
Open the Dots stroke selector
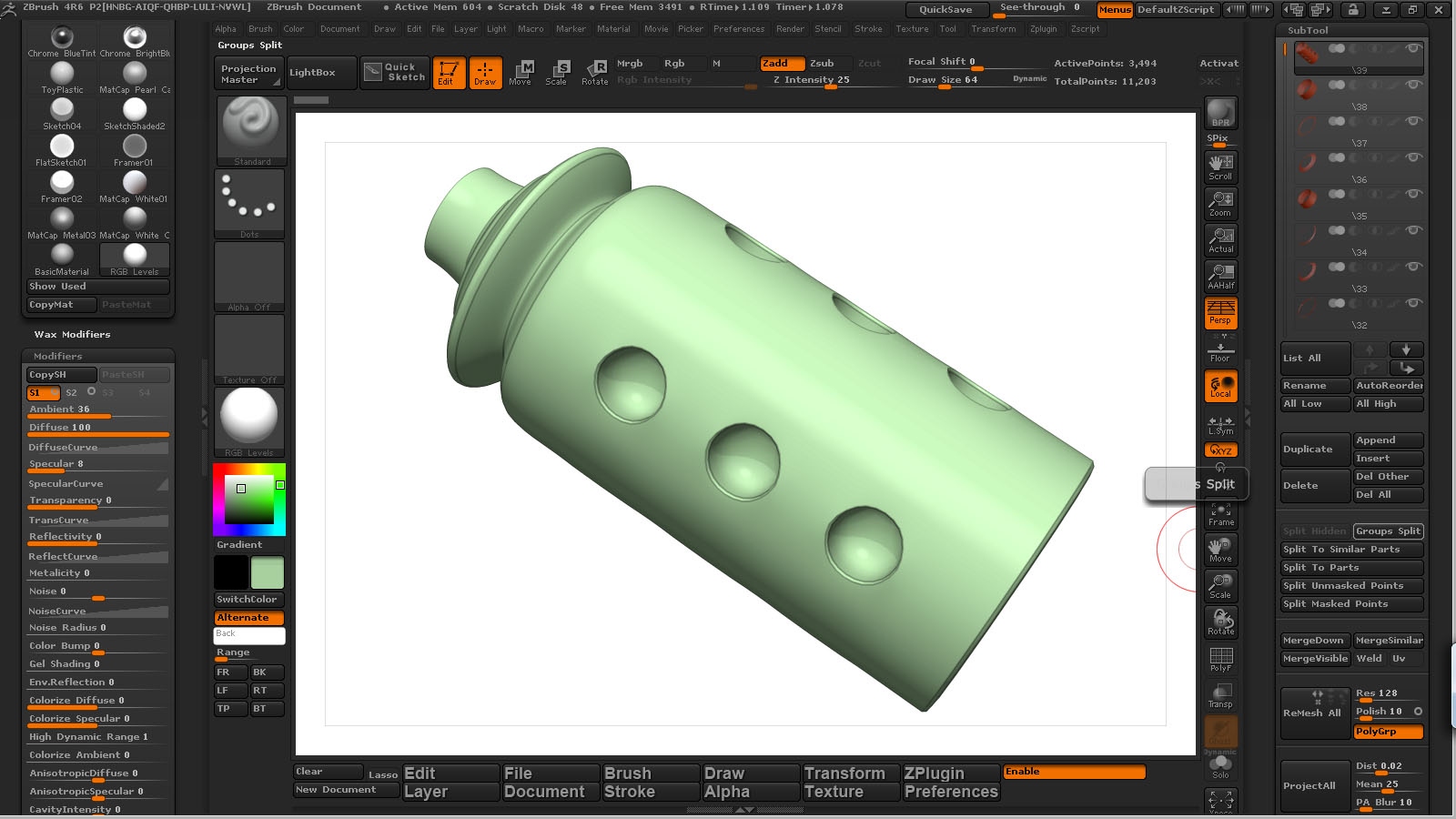click(250, 204)
